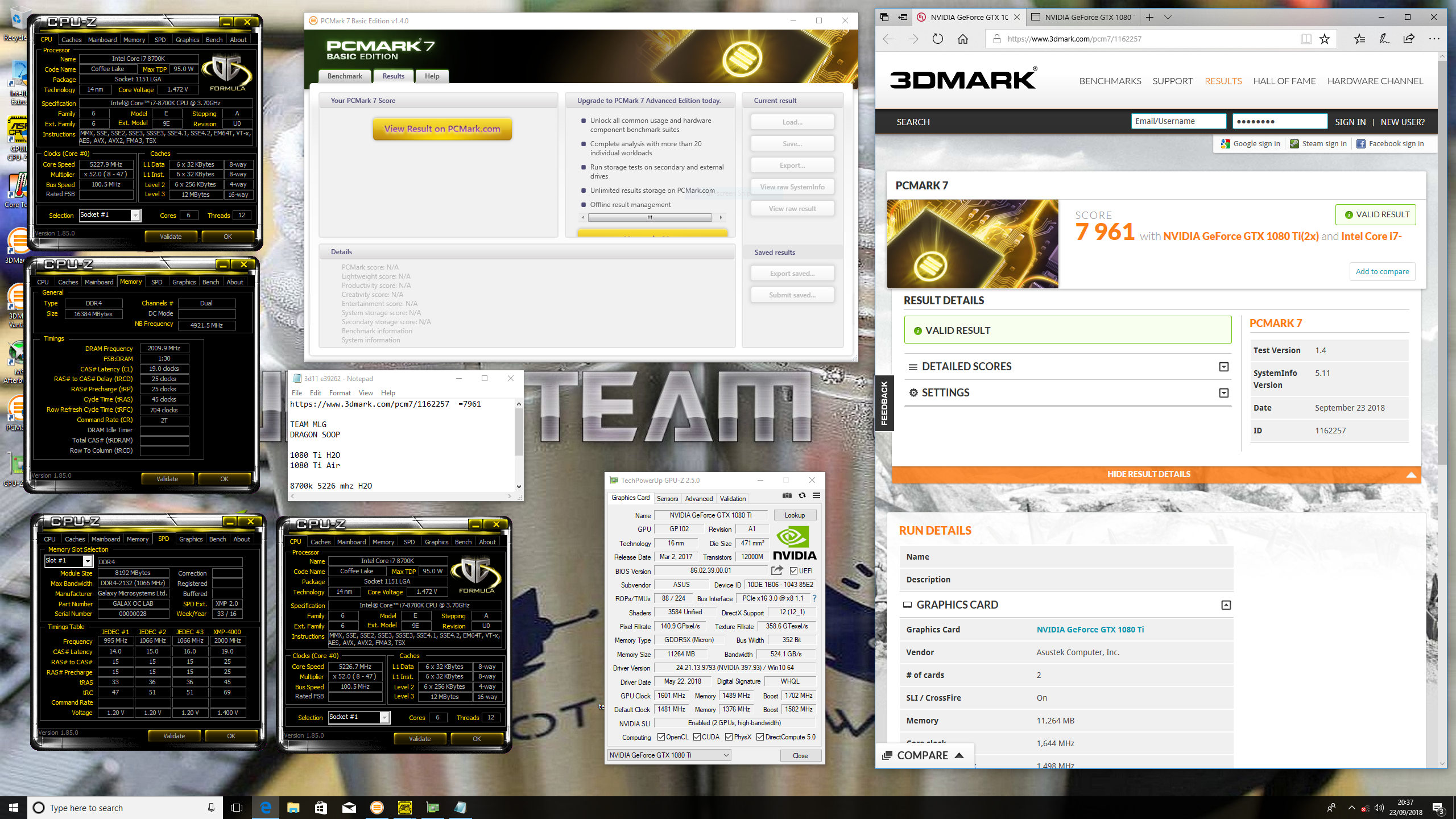
Task: Select Mainboard tab in top CPU-Z window
Action: [102, 40]
